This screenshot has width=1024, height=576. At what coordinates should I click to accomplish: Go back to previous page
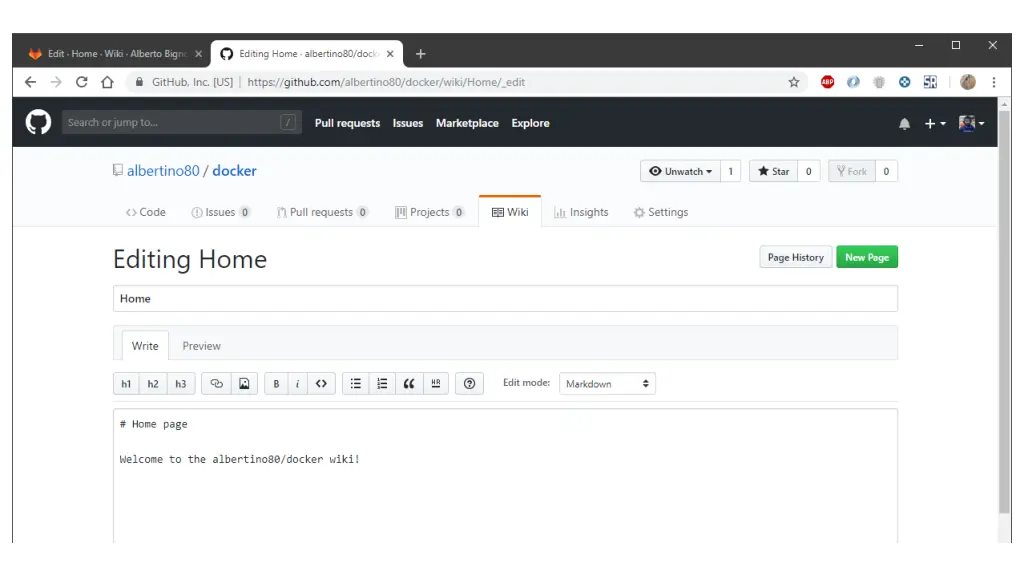pos(30,82)
